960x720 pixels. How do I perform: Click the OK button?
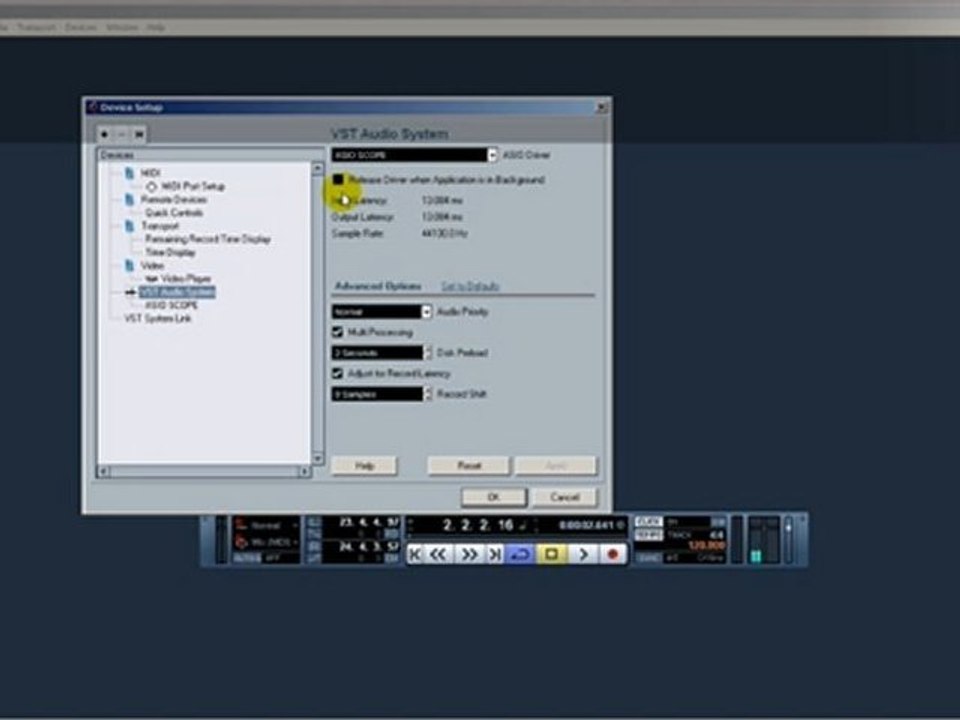[x=494, y=497]
